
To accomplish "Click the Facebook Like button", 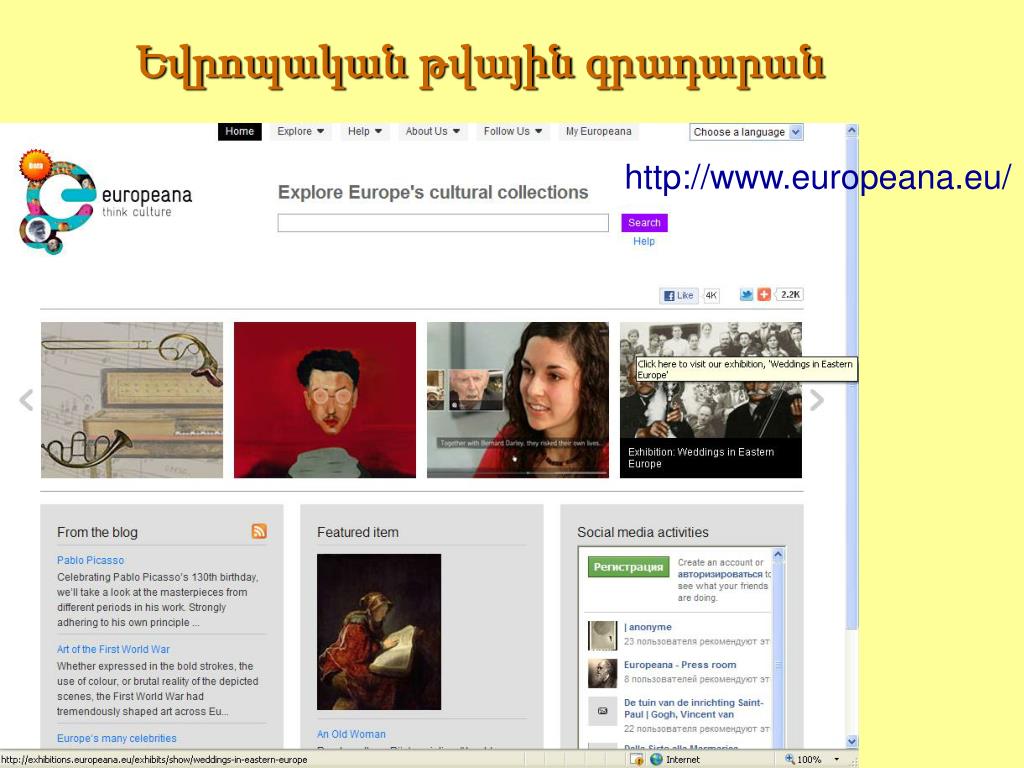I will point(679,295).
